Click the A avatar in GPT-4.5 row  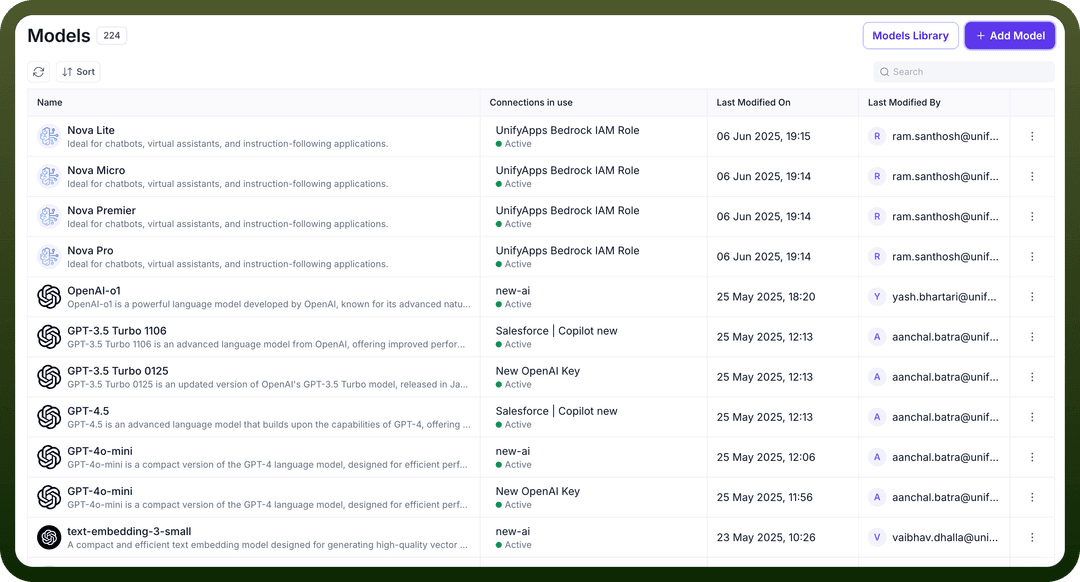coord(877,417)
